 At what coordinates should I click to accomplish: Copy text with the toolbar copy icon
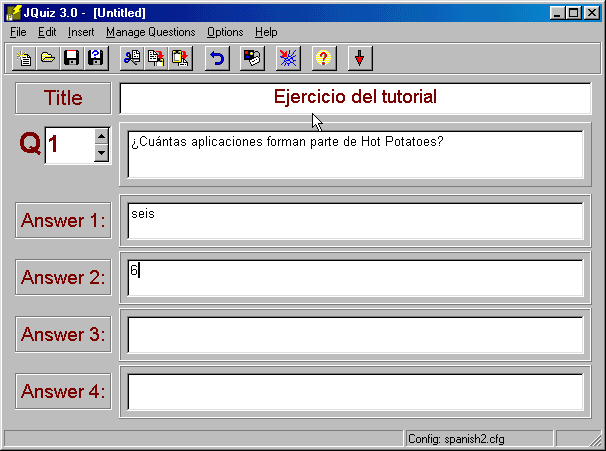156,58
